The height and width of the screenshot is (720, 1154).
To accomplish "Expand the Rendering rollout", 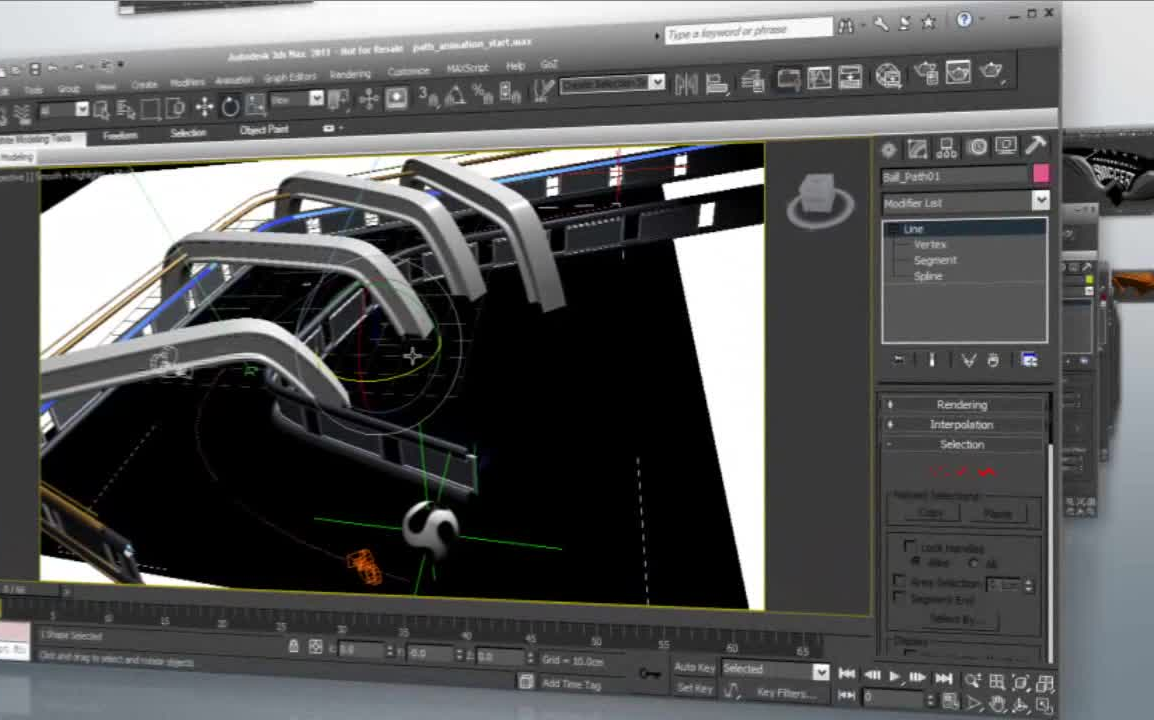I will [x=961, y=404].
